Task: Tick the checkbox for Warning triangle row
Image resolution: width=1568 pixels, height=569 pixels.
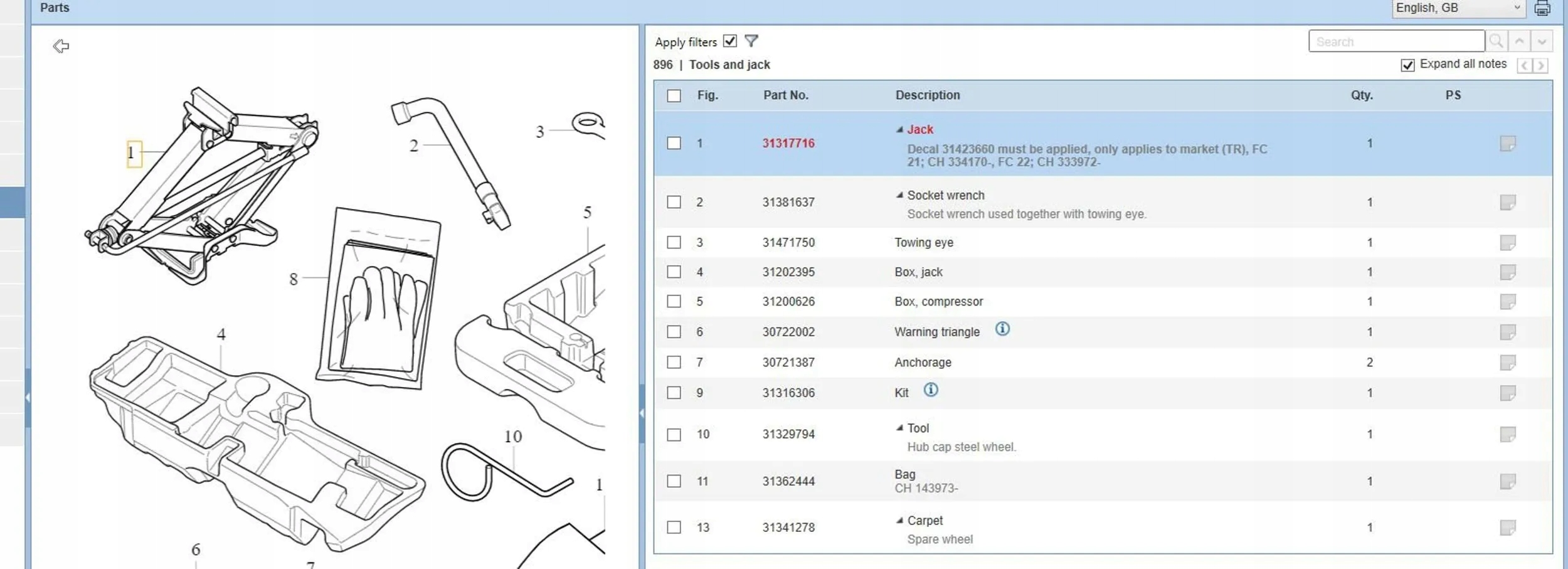Action: [674, 331]
